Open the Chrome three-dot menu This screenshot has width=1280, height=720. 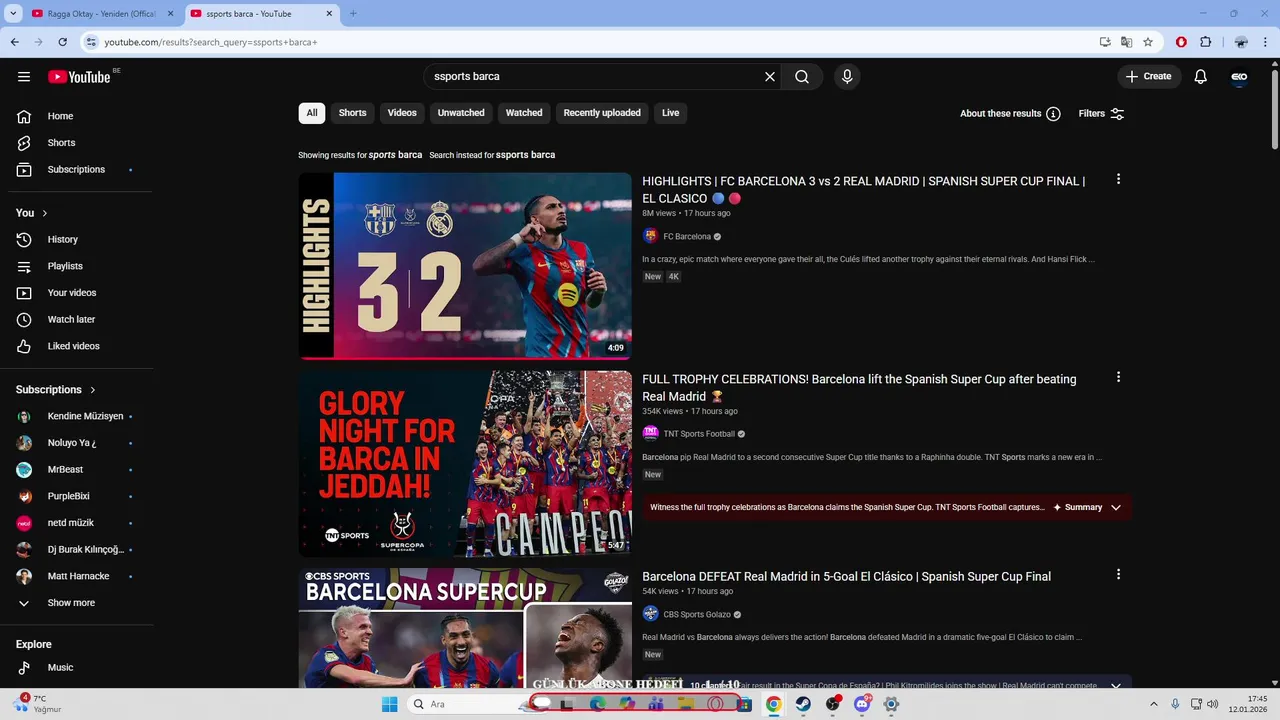1267,42
